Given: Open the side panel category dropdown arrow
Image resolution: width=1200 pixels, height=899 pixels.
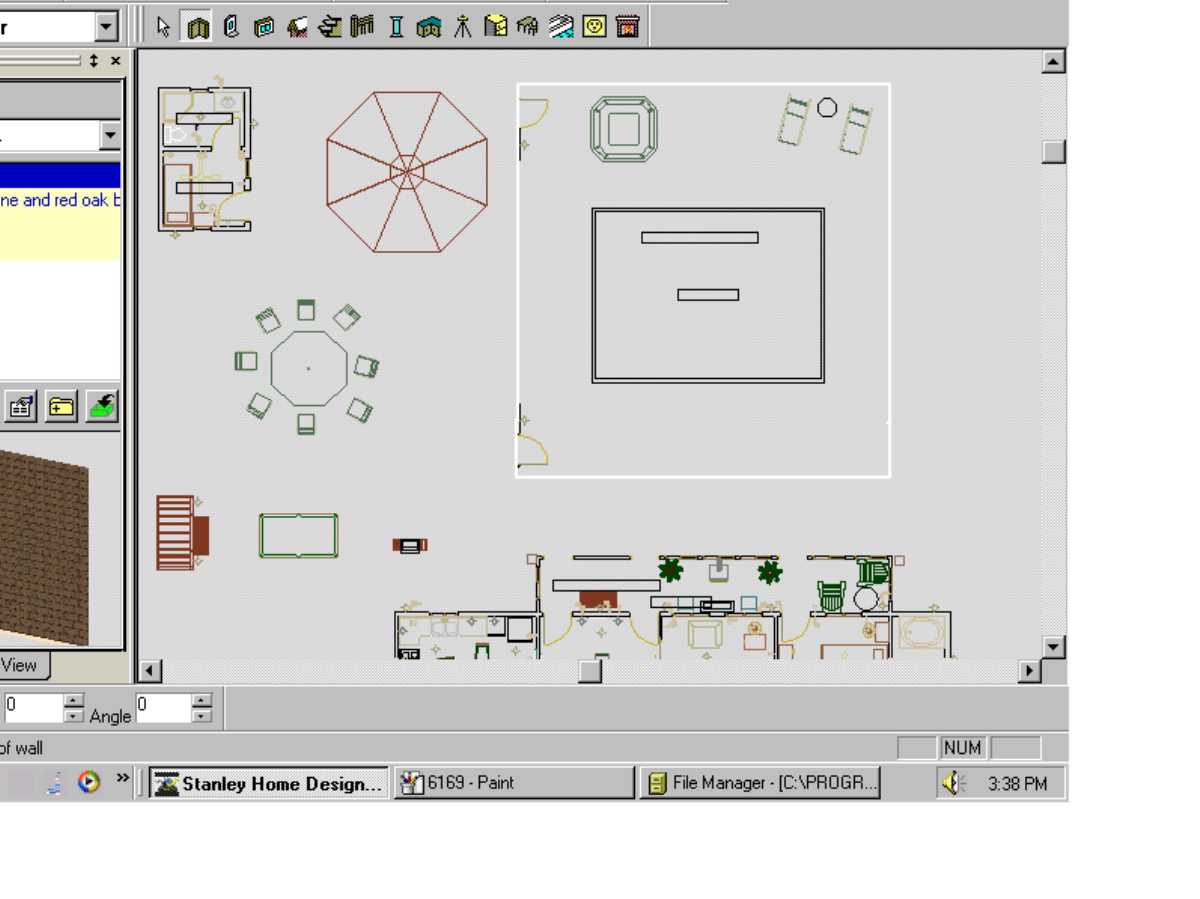Looking at the screenshot, I should (110, 135).
